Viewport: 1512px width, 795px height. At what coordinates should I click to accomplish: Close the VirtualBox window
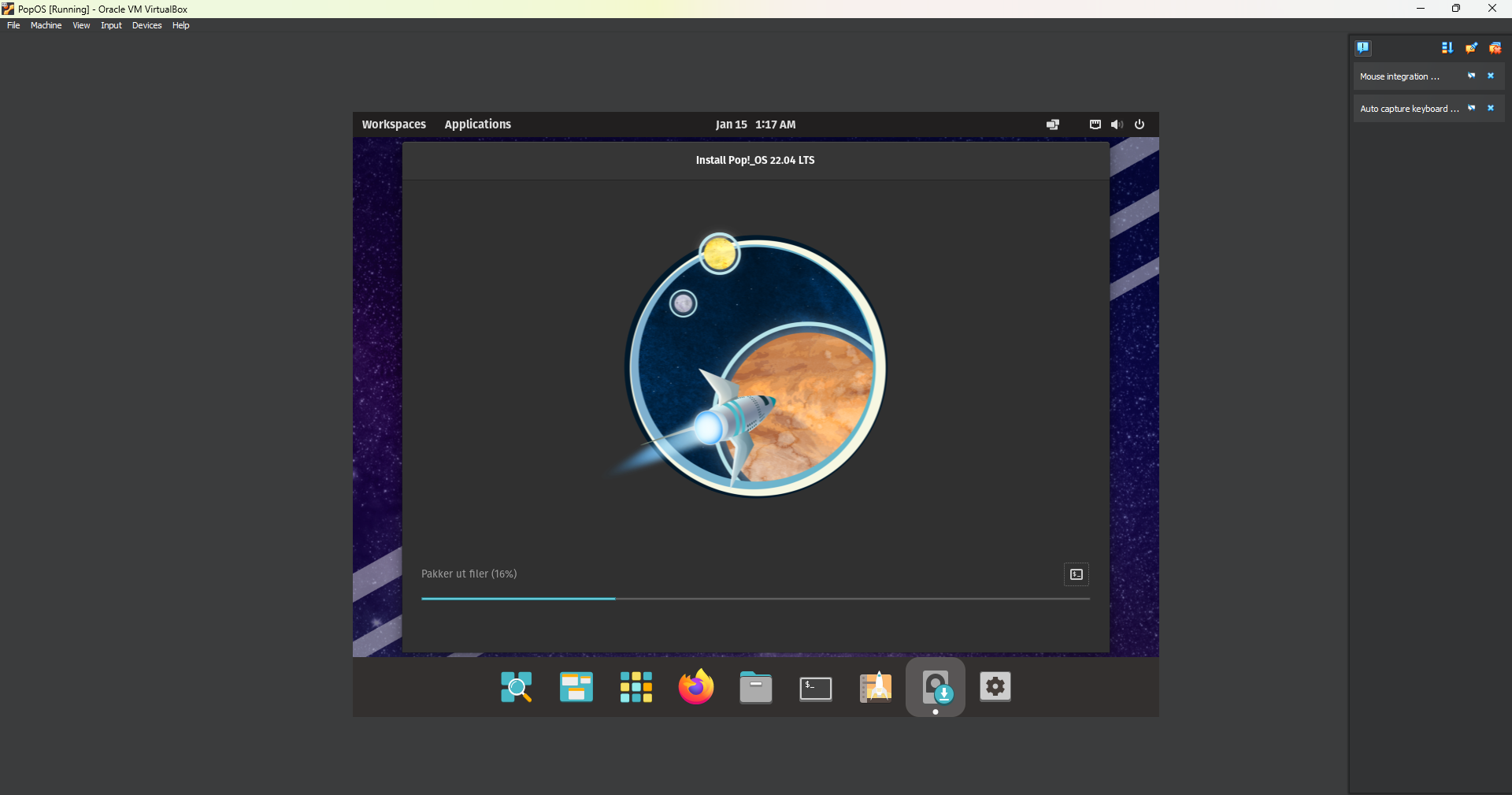click(x=1492, y=9)
